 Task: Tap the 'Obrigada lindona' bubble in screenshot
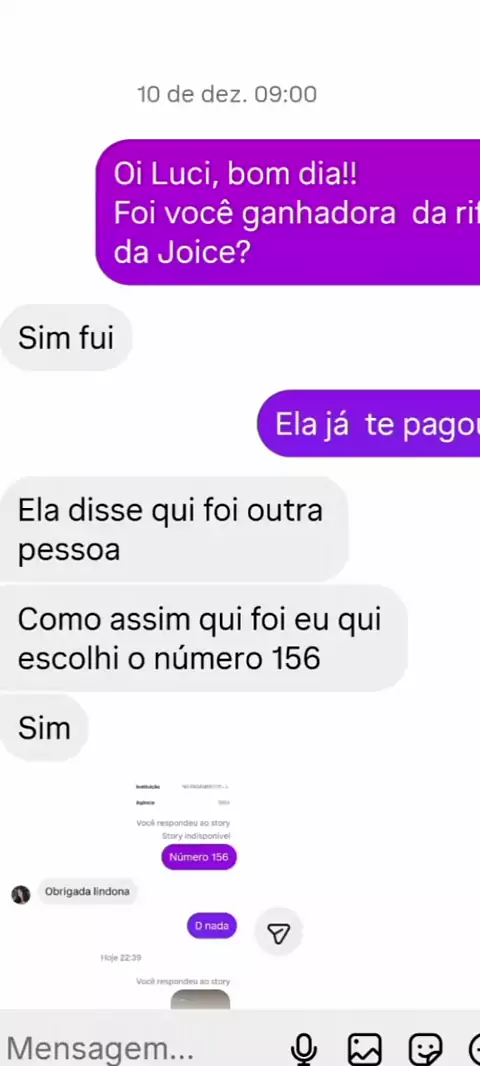87,891
